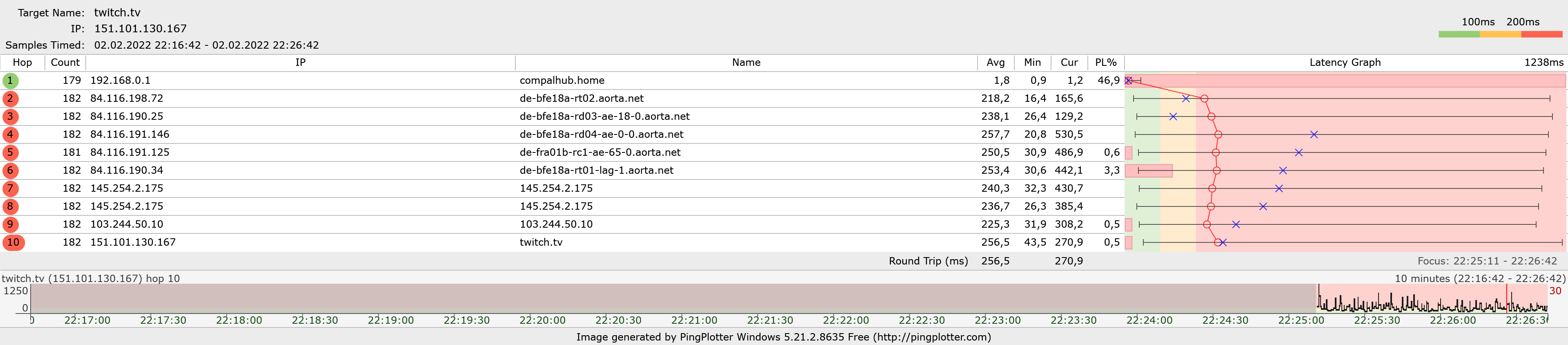Select the de-bfe18a-rt02.aorta.net row name
Screen dimensions: 1568x345
pyautogui.click(x=581, y=99)
